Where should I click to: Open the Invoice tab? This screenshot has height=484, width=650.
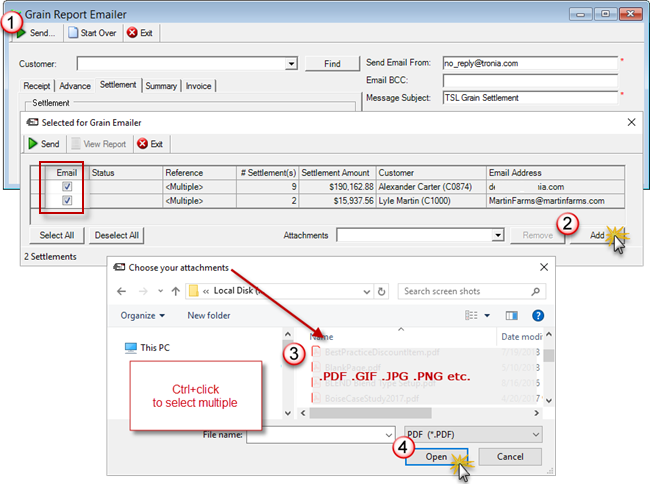(x=199, y=86)
